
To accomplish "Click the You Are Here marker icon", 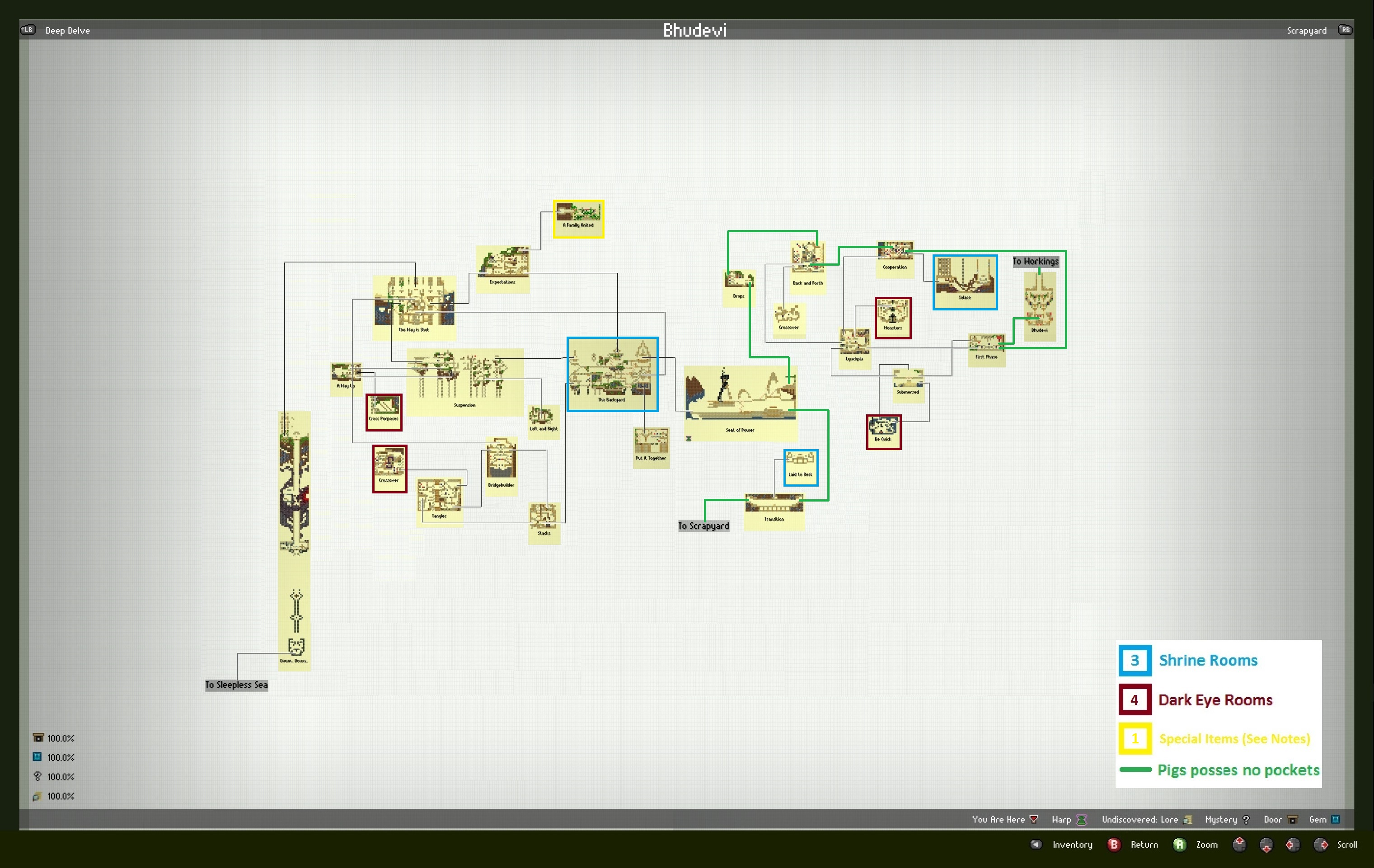I will (1033, 820).
